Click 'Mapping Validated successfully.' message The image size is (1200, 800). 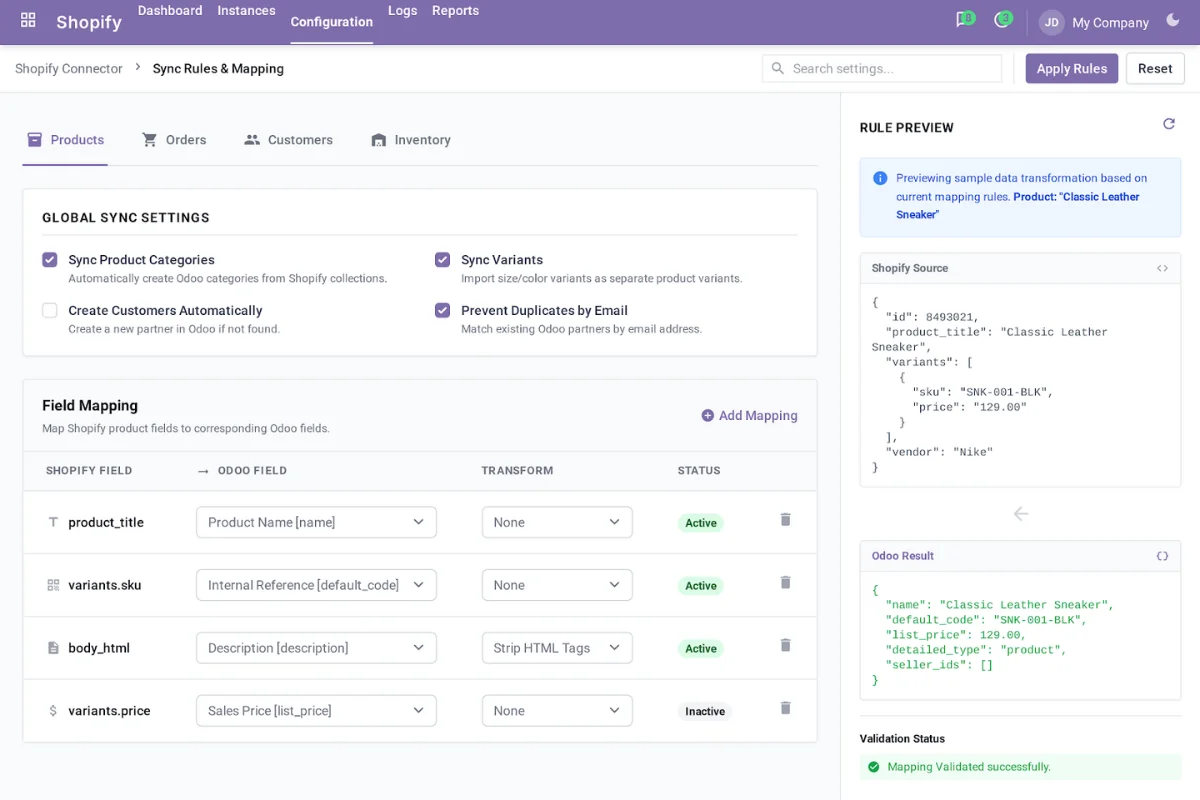tap(969, 767)
